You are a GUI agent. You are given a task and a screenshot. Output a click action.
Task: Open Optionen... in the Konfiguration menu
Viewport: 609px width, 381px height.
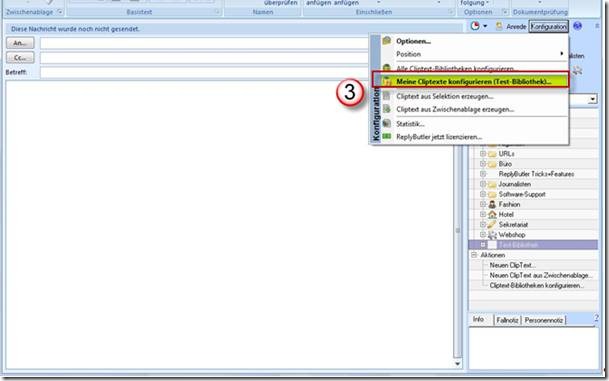(413, 41)
